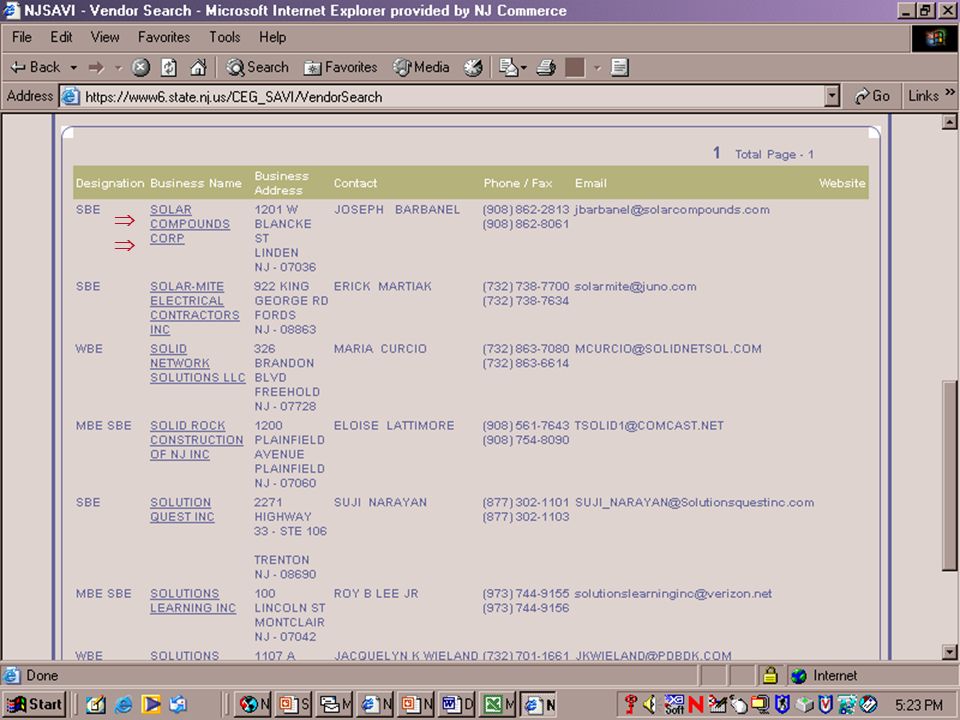Open the Tools menu
Image resolution: width=960 pixels, height=720 pixels.
225,37
